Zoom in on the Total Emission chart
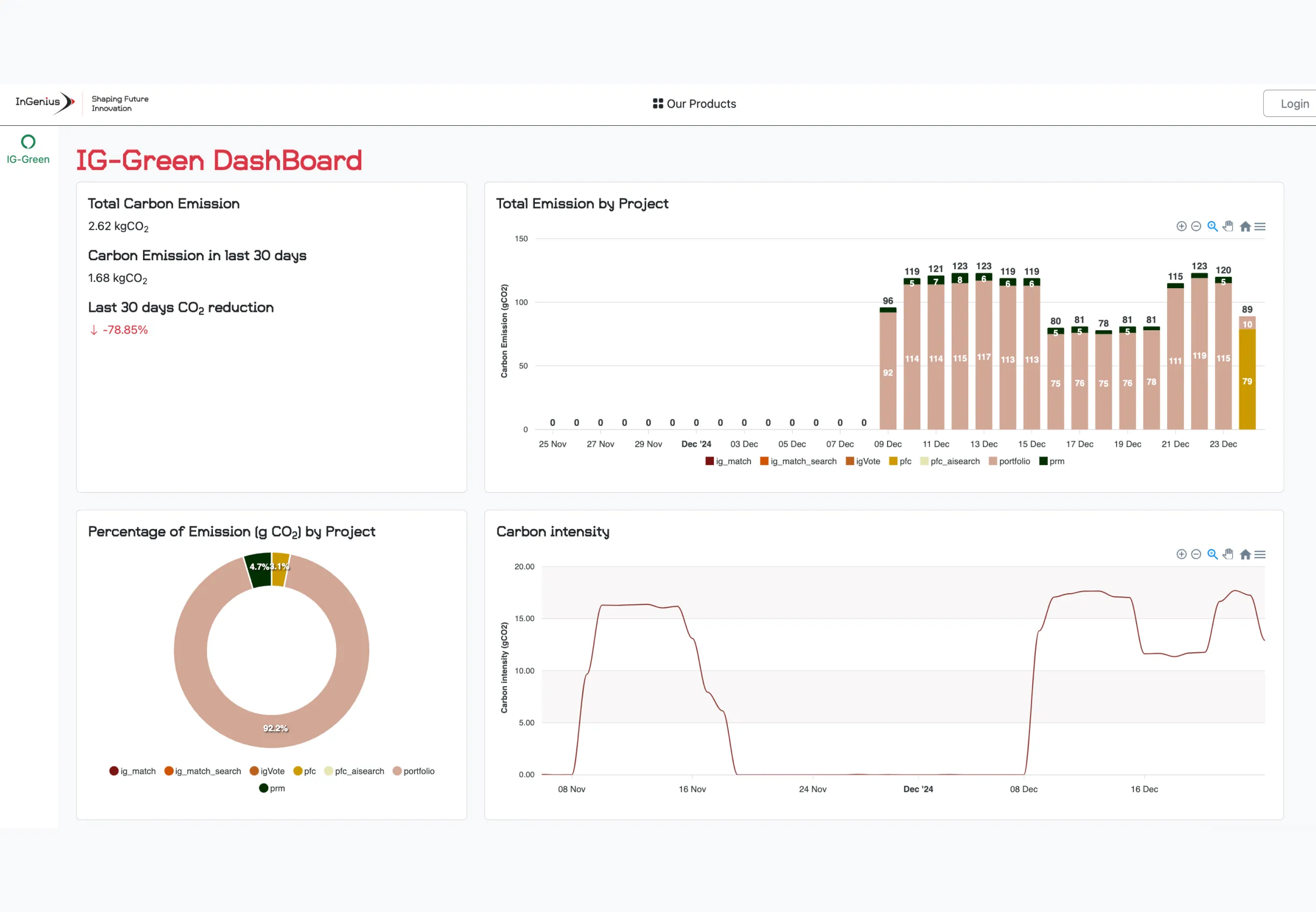This screenshot has width=1316, height=912. [1181, 226]
